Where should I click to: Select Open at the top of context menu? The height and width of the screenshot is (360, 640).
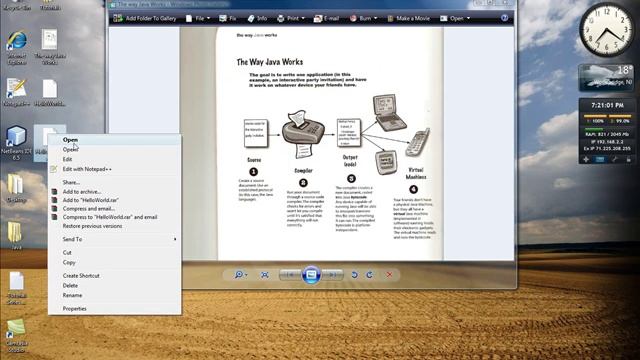pos(114,140)
